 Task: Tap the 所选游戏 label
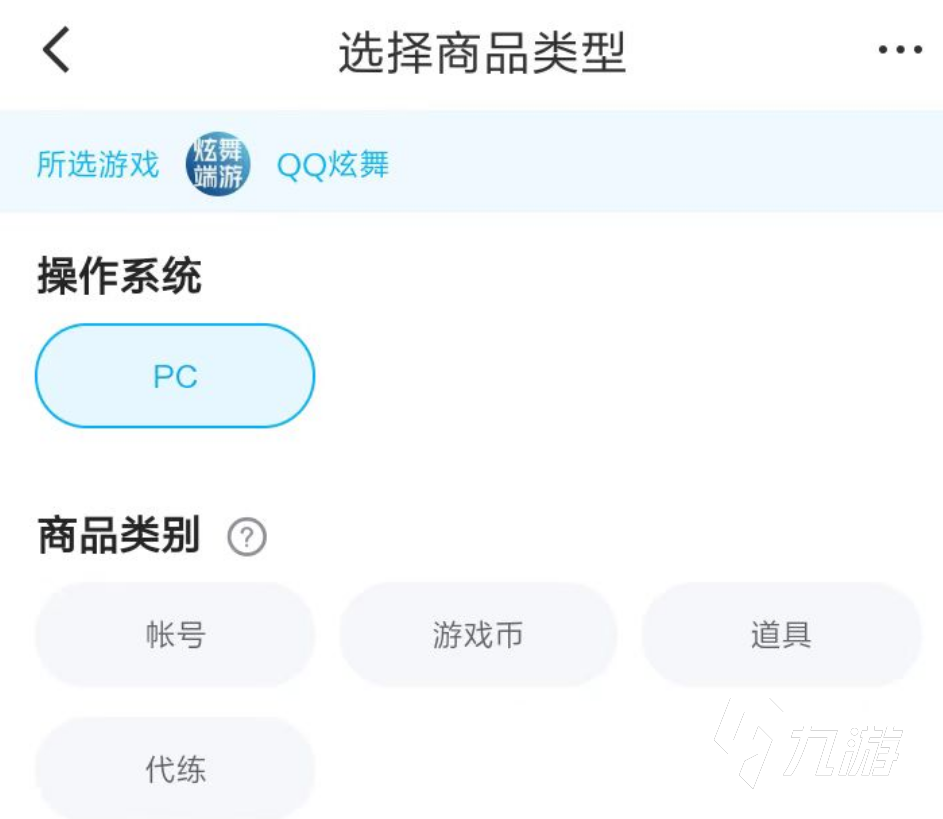coord(98,164)
